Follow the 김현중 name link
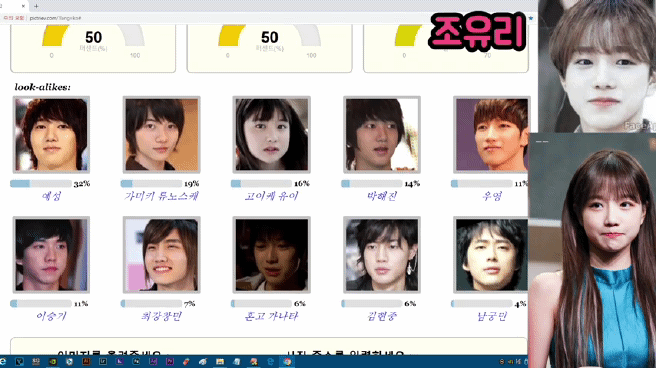656x368 pixels. tap(382, 316)
